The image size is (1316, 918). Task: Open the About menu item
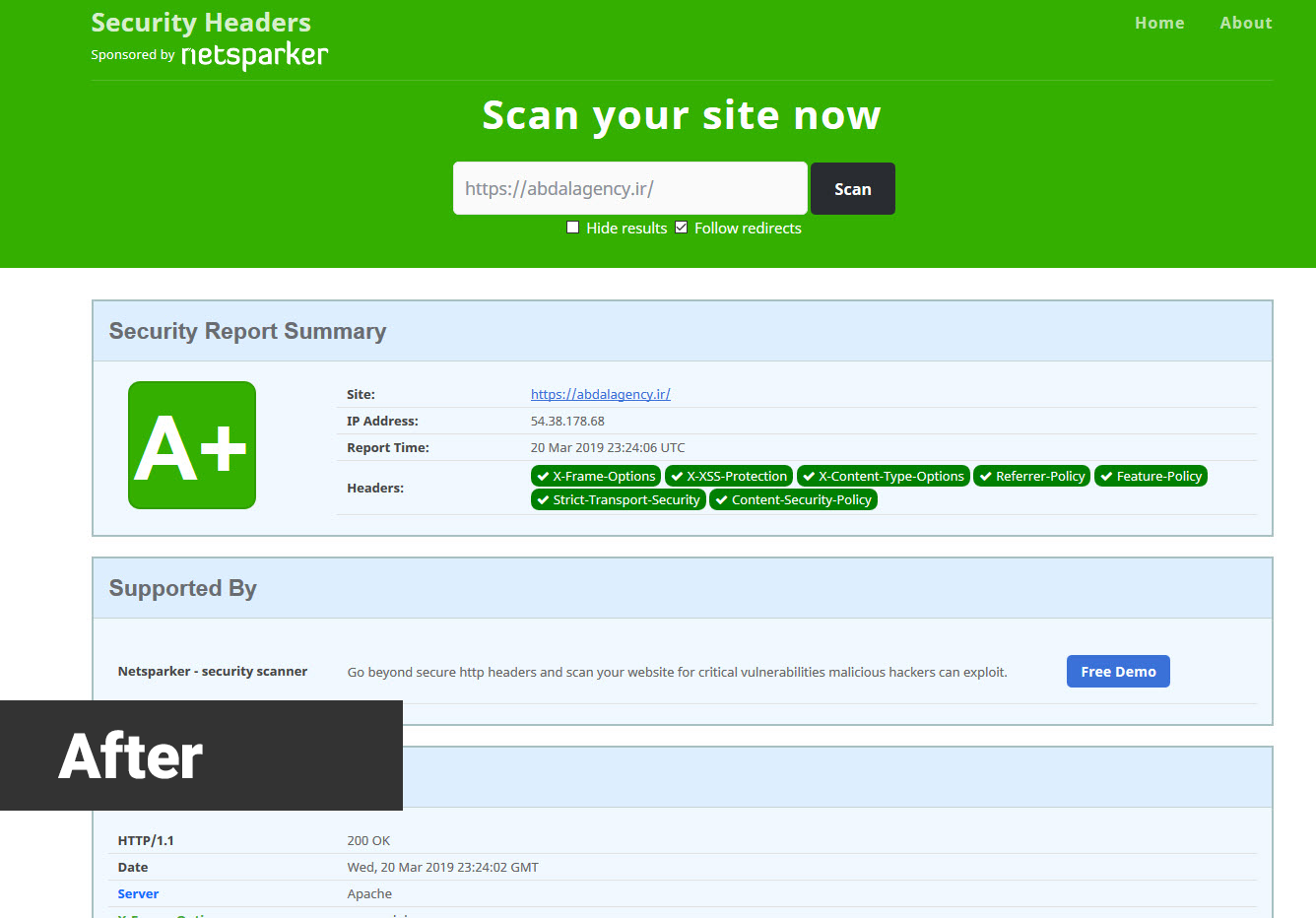click(1246, 23)
